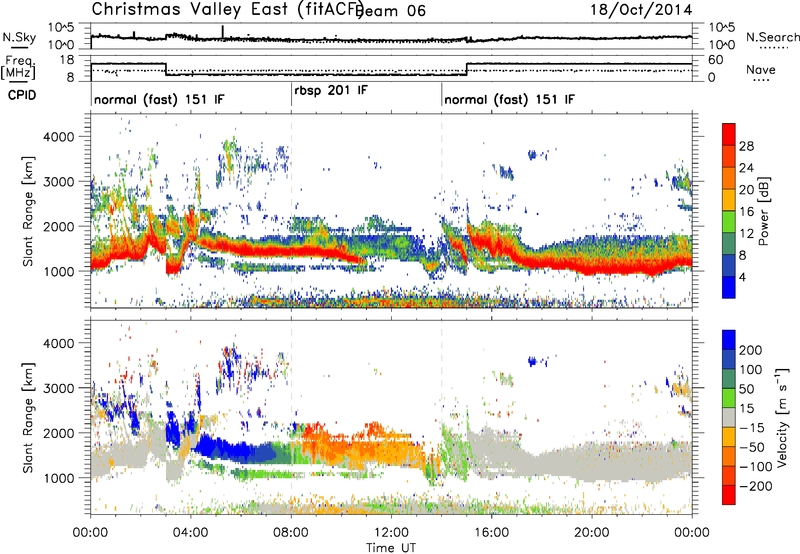Click the '4000' tick of the power panel
The image size is (800, 554).
pyautogui.click(x=58, y=137)
